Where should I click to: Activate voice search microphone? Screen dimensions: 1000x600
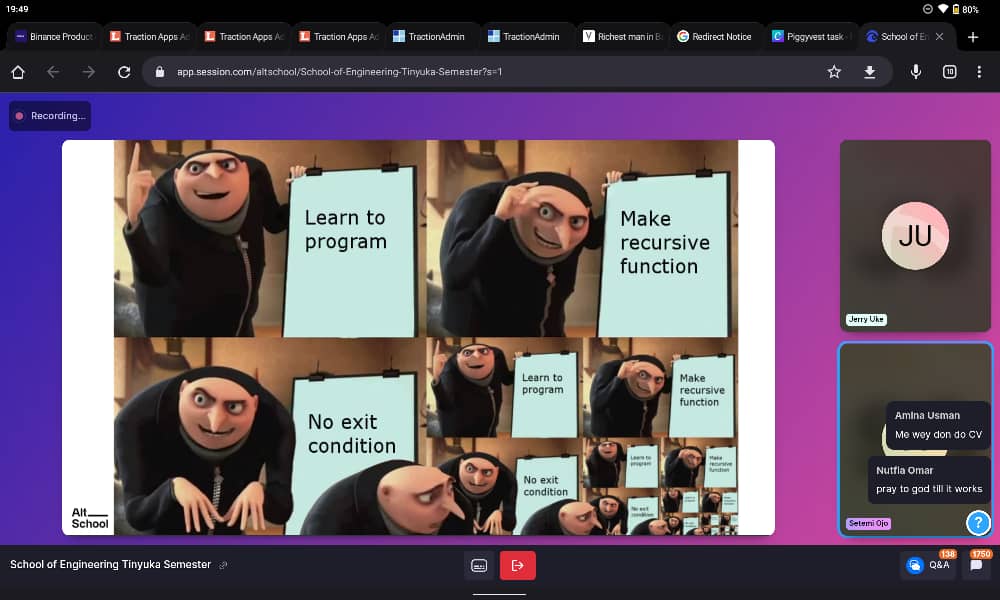(x=915, y=72)
